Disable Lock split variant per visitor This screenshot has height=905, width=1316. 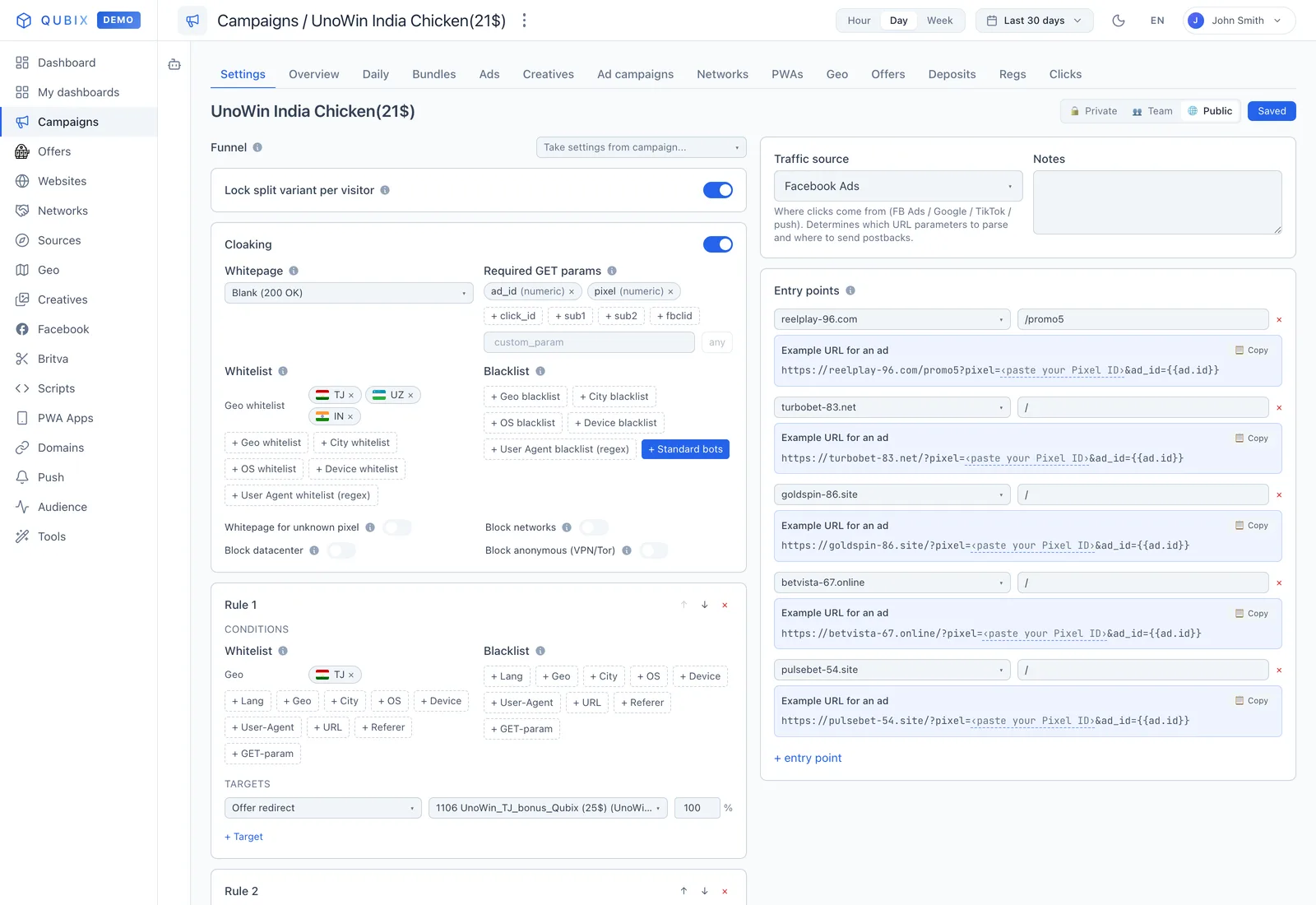coord(718,190)
